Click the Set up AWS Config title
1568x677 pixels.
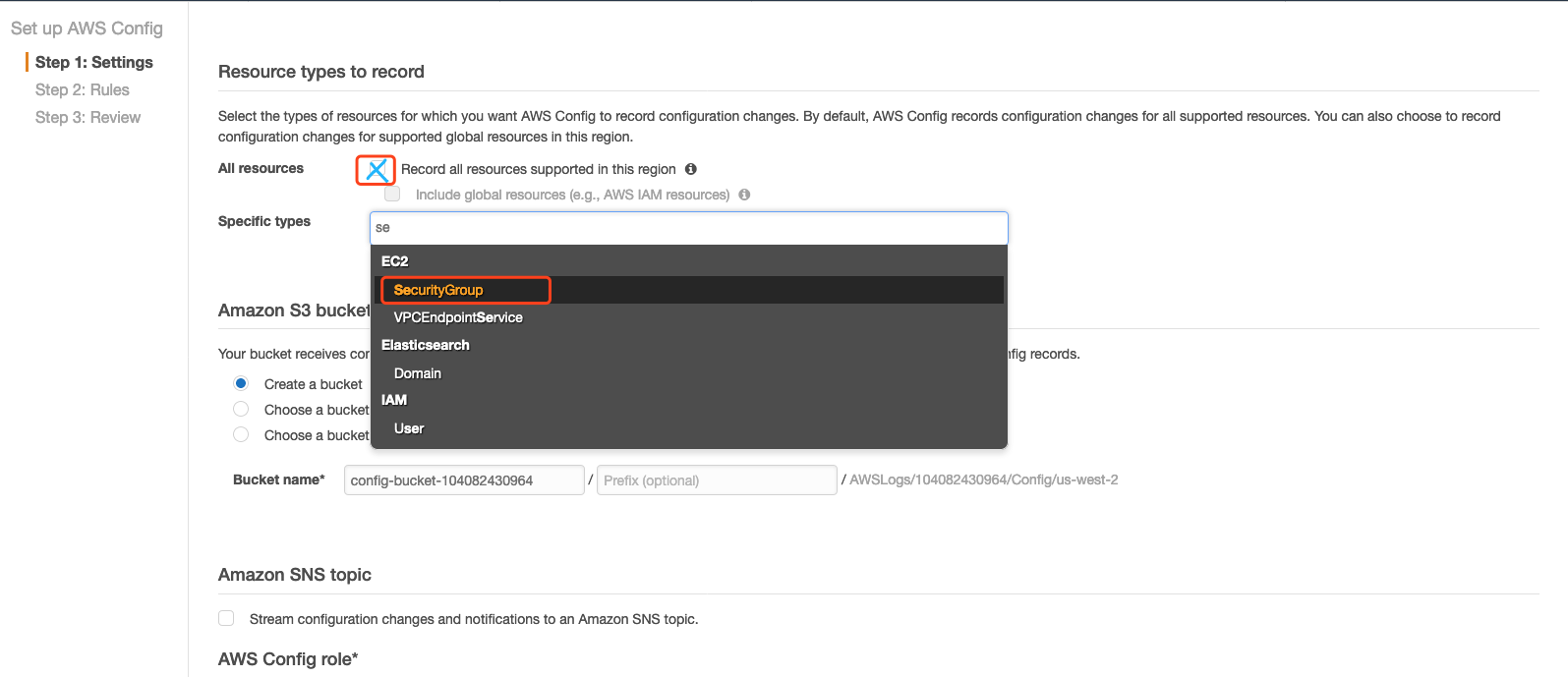(x=87, y=28)
